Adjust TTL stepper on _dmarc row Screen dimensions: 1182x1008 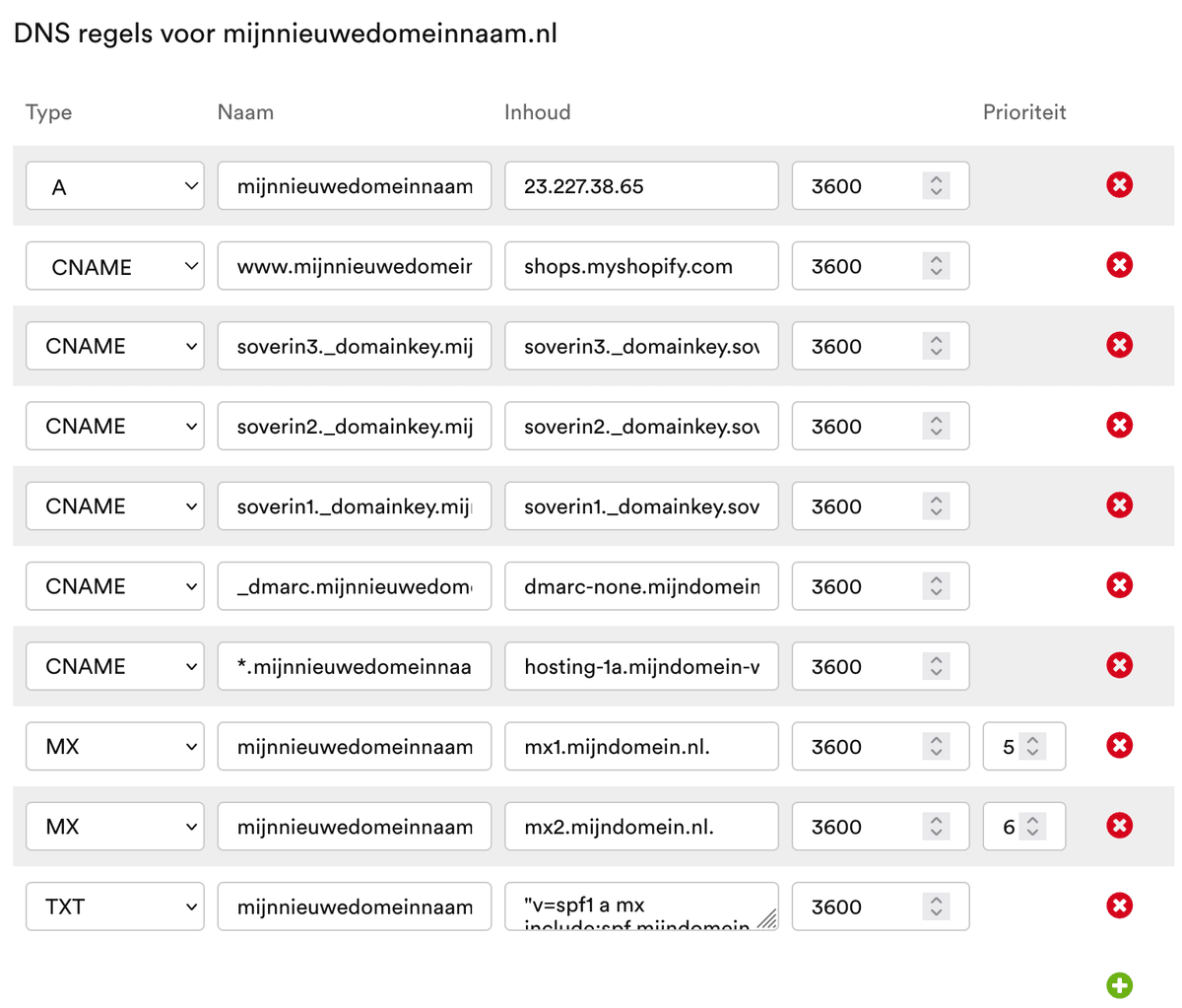[937, 586]
